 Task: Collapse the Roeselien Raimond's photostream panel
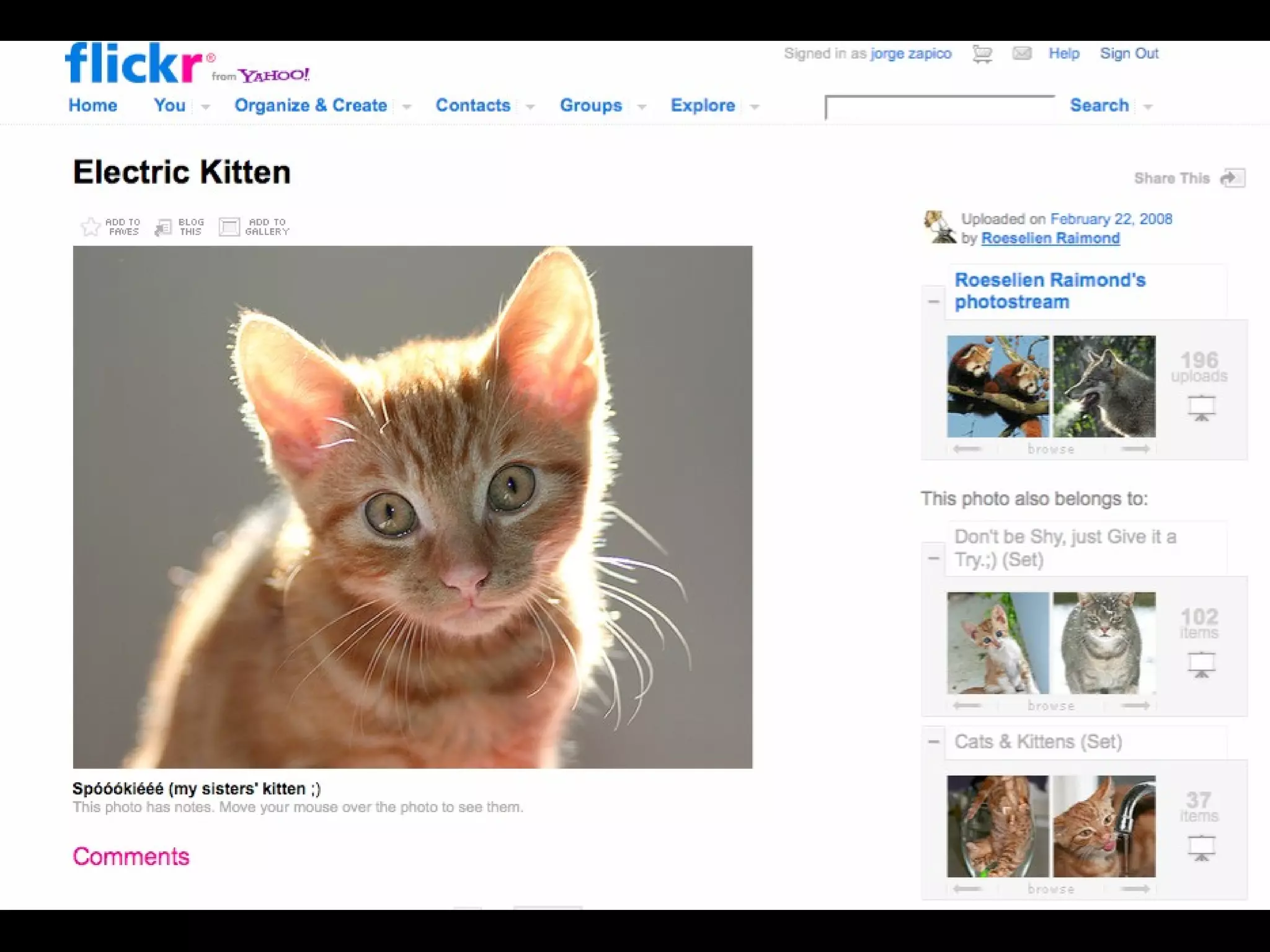[933, 302]
